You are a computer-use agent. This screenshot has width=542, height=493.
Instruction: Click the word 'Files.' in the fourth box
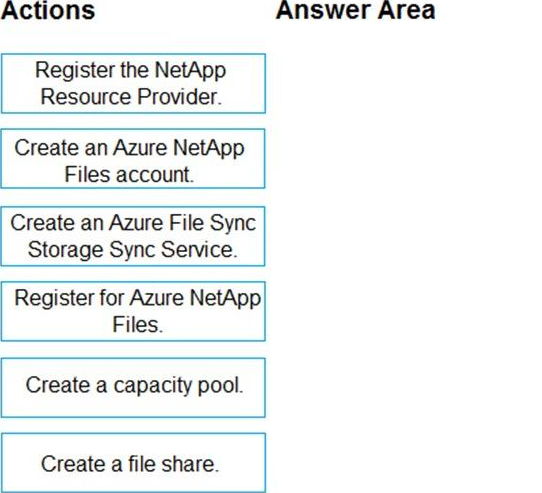(x=138, y=325)
